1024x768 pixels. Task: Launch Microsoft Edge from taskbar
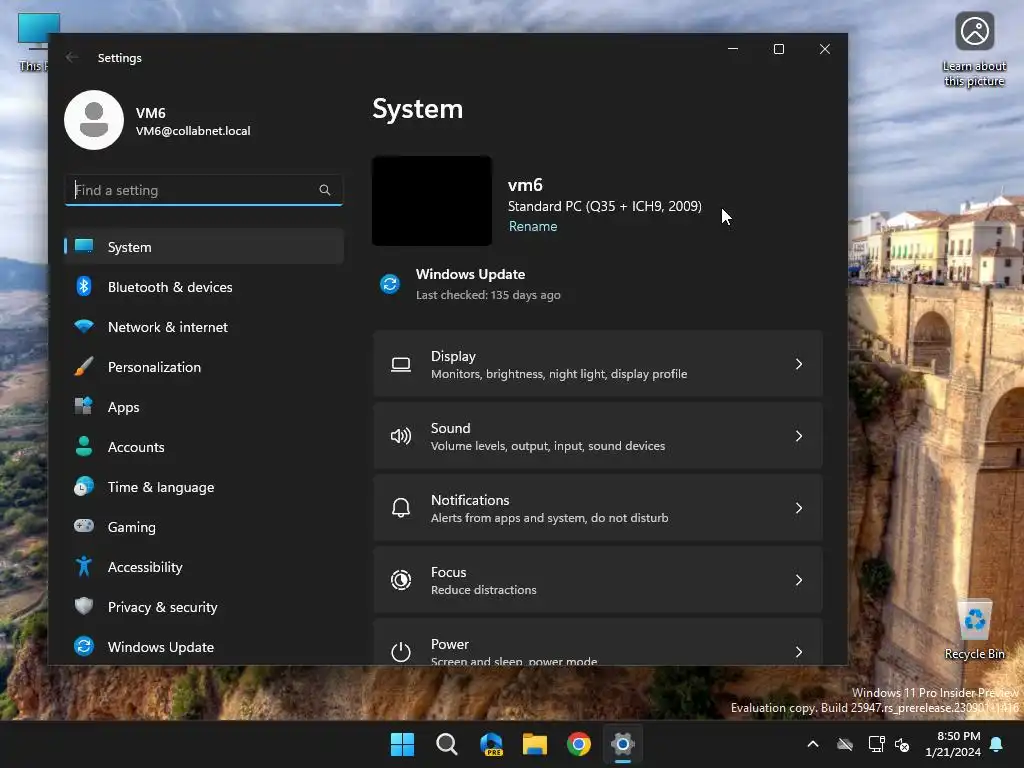(491, 744)
